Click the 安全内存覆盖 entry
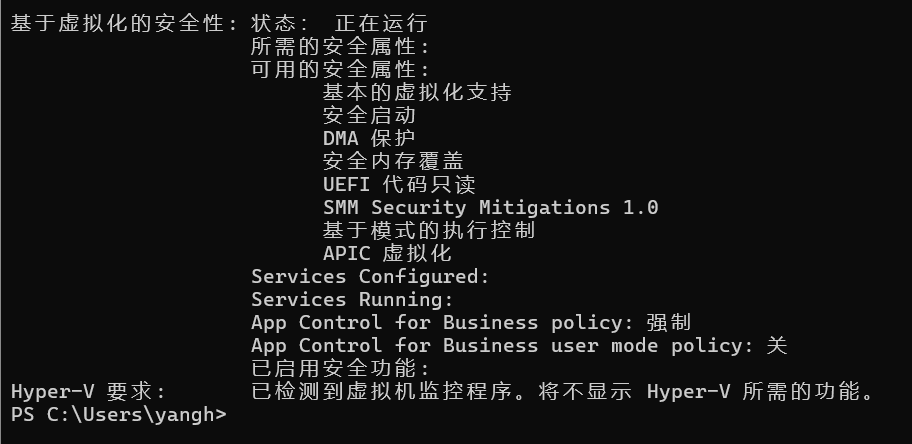Screen dimensions: 912x444 coord(393,161)
